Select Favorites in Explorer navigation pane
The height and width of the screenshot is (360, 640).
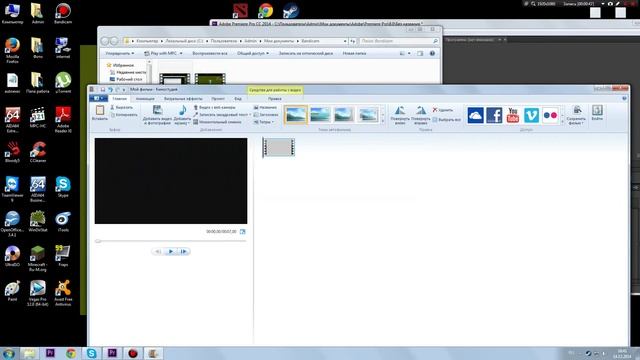click(x=120, y=65)
